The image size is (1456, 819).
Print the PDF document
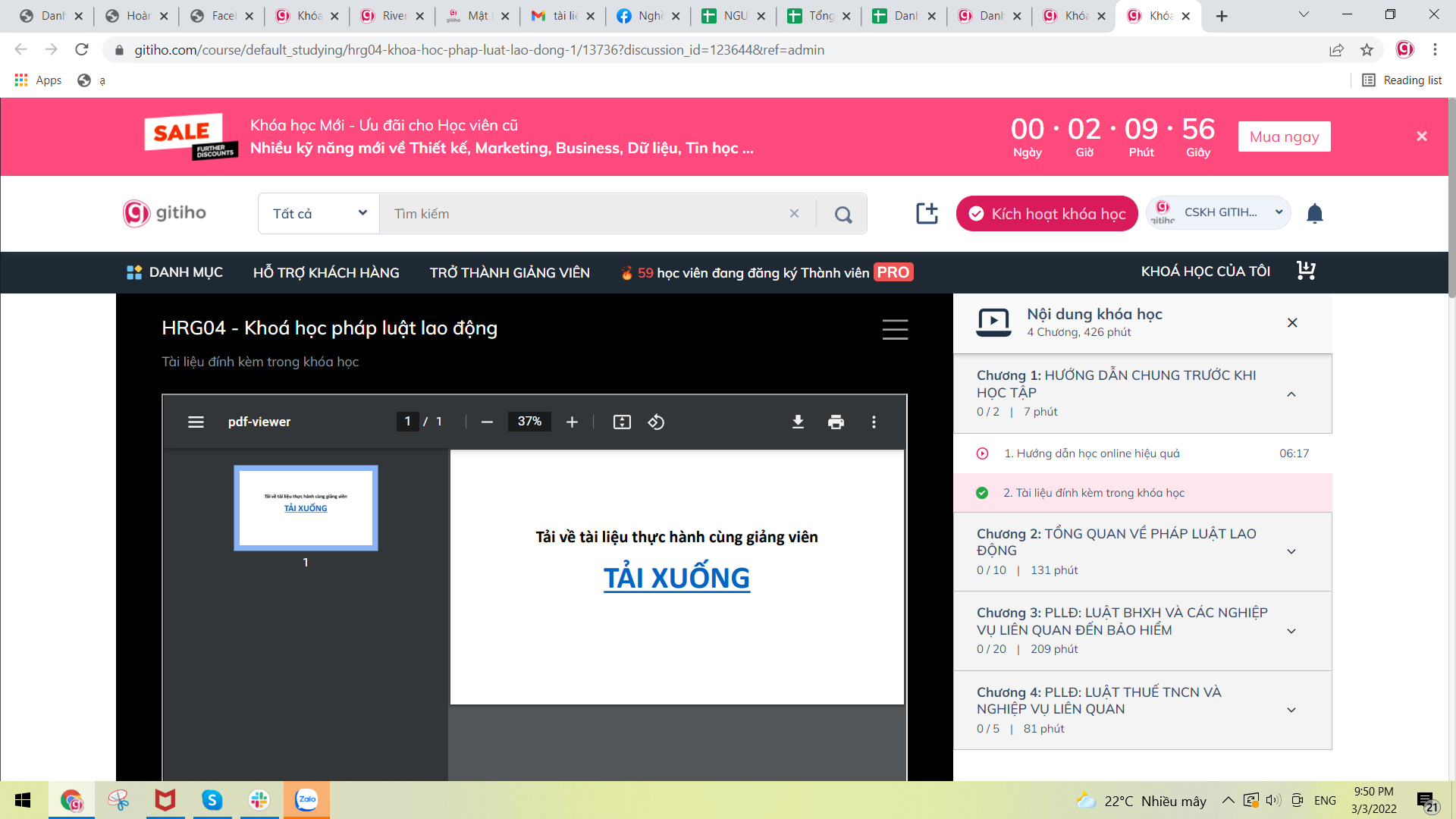pos(836,422)
